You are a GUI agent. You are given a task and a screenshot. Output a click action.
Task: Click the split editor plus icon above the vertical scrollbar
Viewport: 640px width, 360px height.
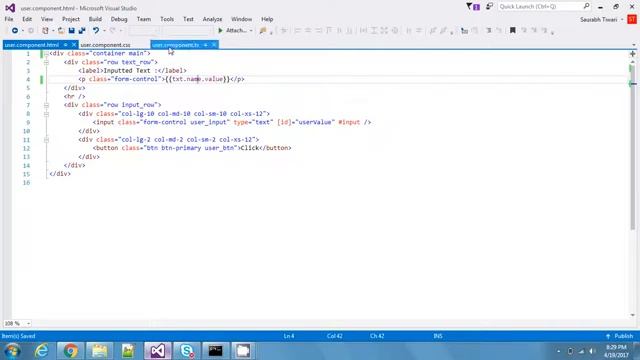(x=633, y=54)
